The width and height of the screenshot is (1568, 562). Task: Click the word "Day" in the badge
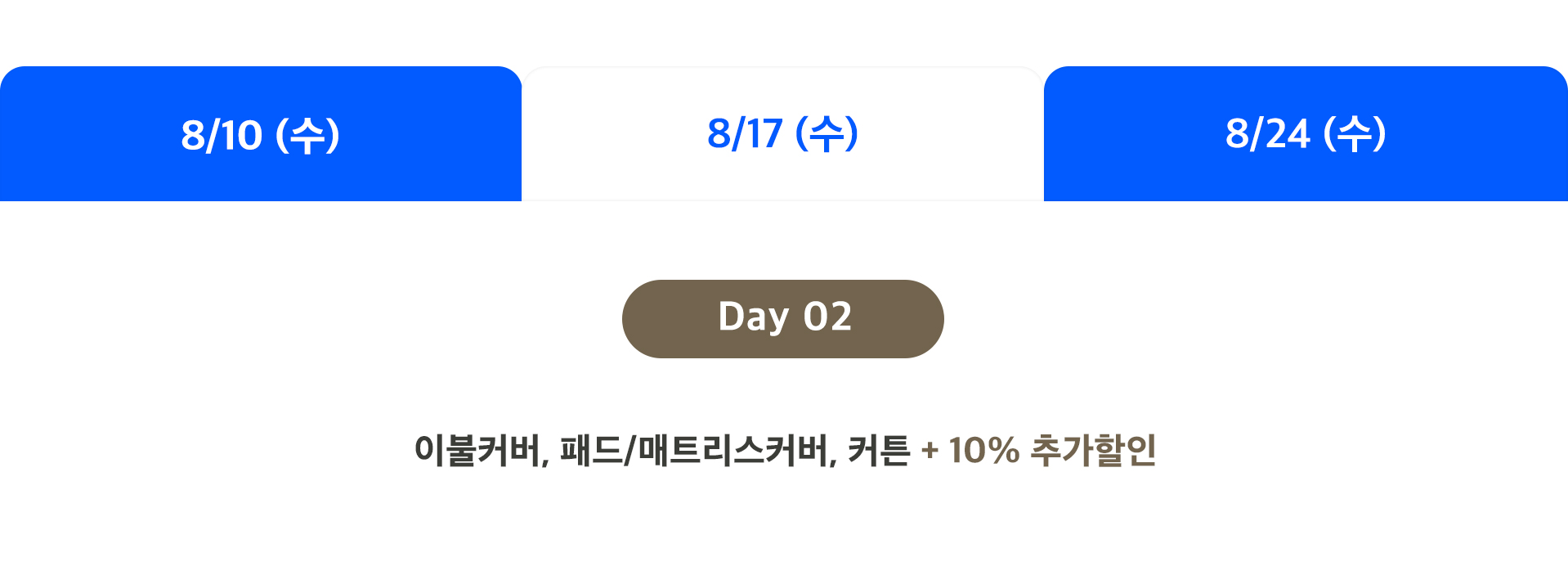[x=753, y=318]
